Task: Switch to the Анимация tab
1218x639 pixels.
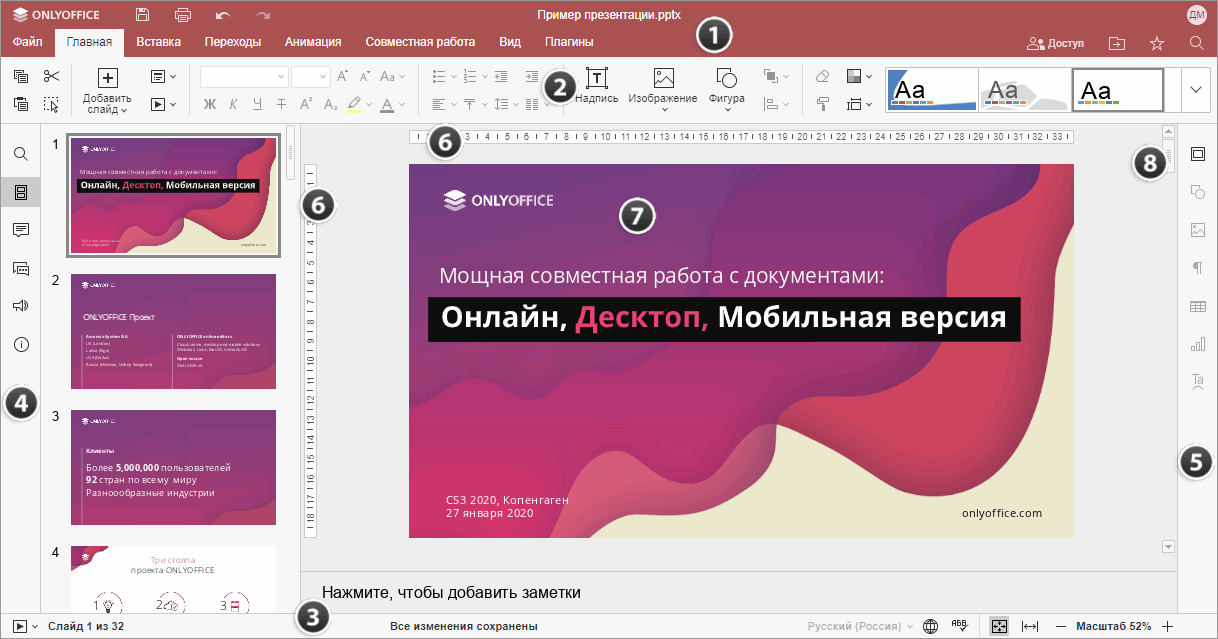Action: click(313, 42)
